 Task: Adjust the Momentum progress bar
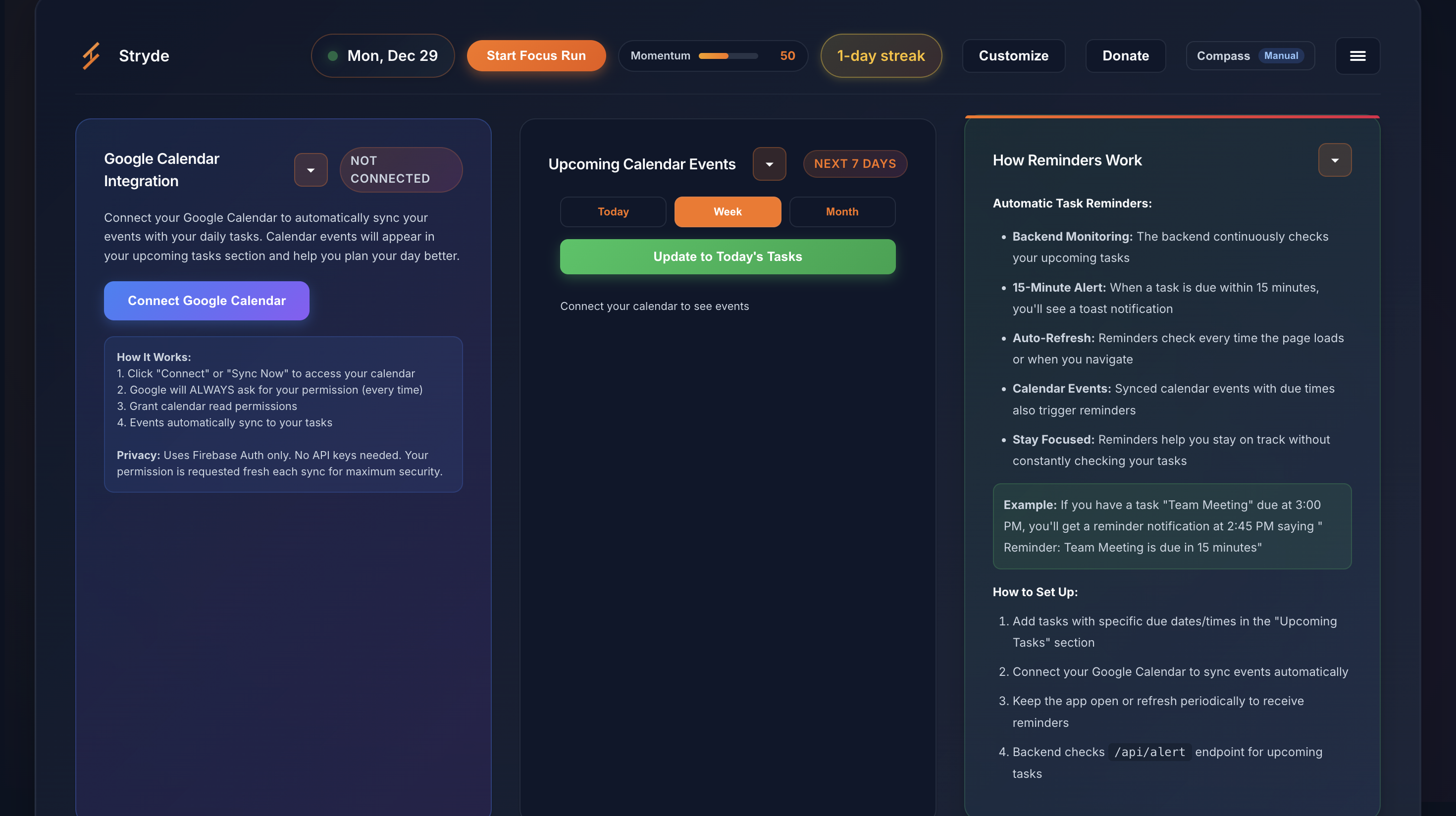728,55
